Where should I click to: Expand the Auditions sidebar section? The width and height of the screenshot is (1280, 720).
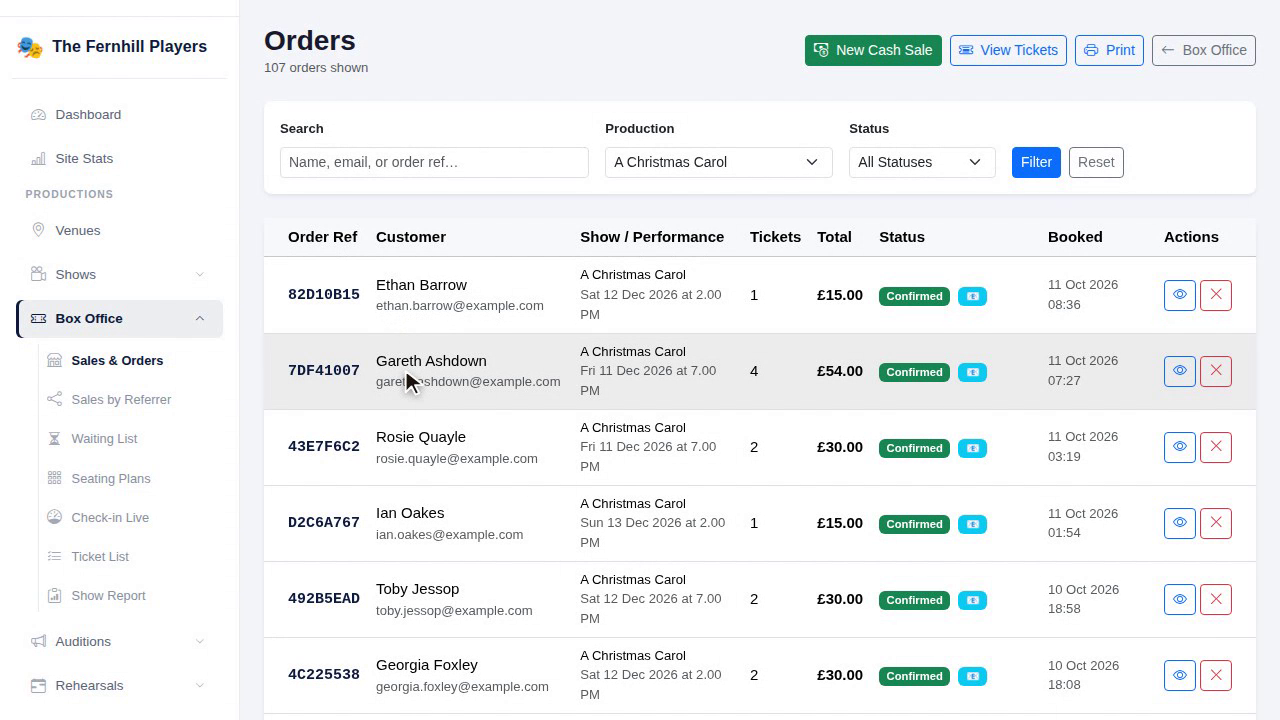pos(120,641)
